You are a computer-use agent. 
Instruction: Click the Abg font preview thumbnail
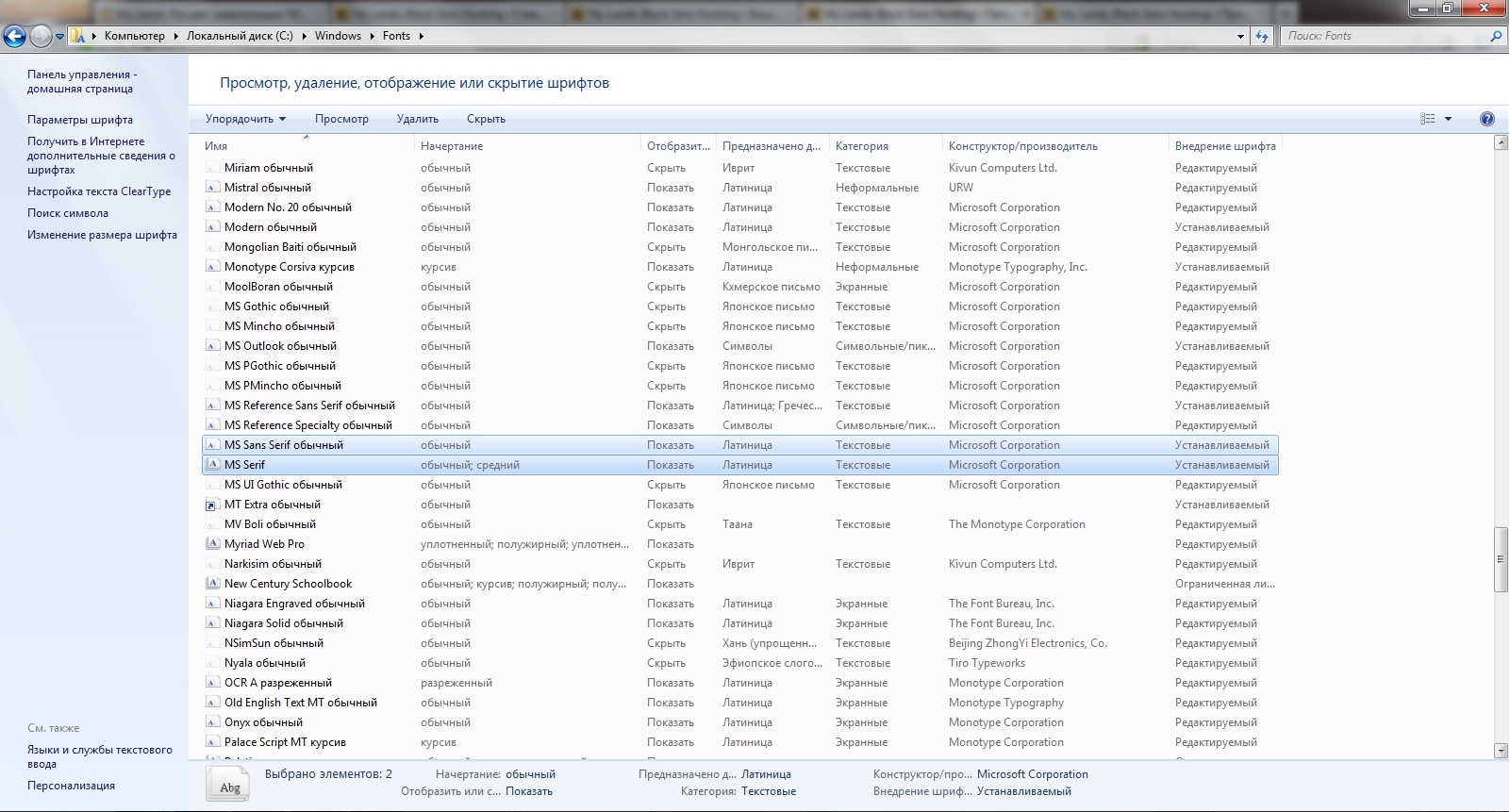click(229, 785)
